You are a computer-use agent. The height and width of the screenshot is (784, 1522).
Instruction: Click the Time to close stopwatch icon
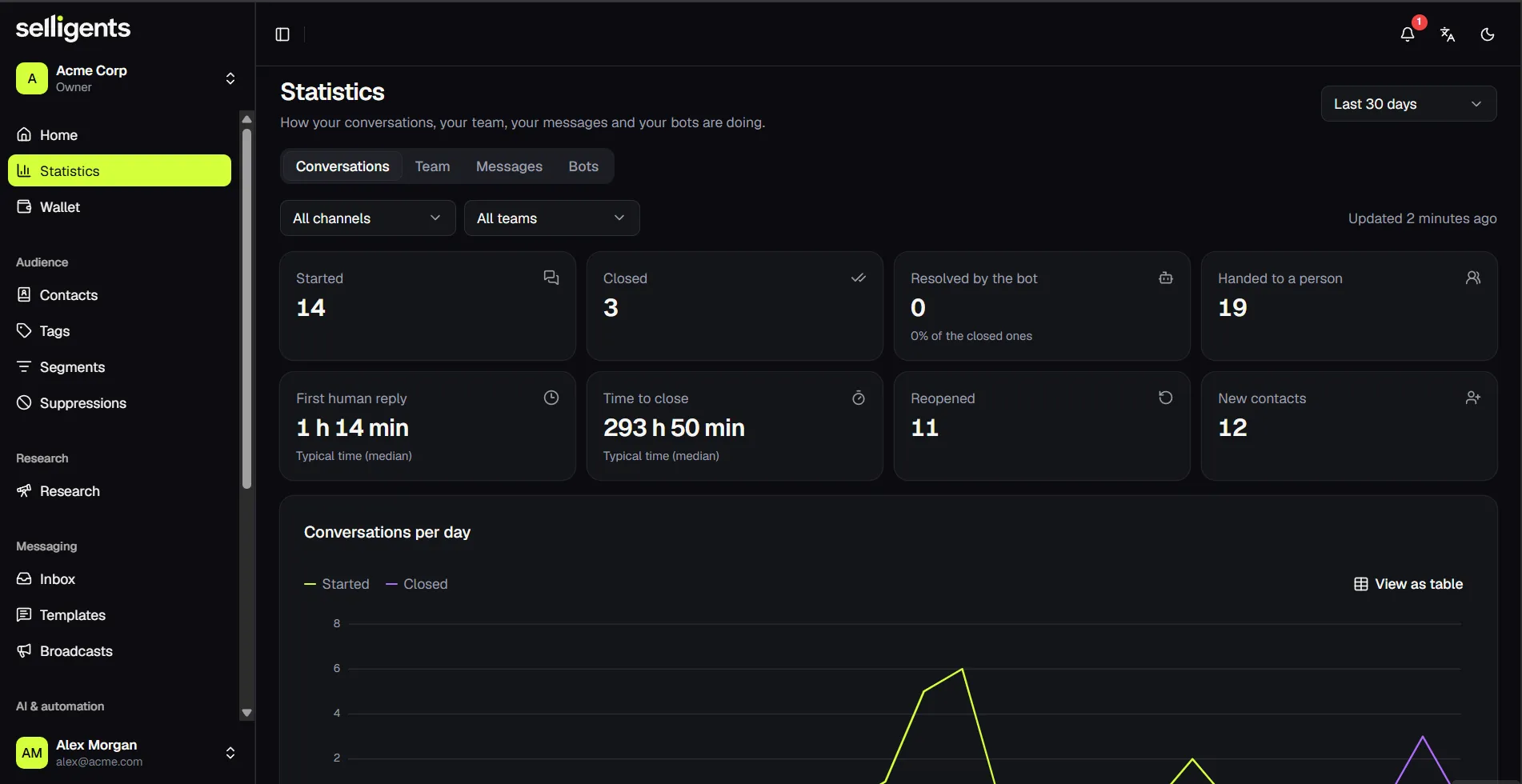859,398
